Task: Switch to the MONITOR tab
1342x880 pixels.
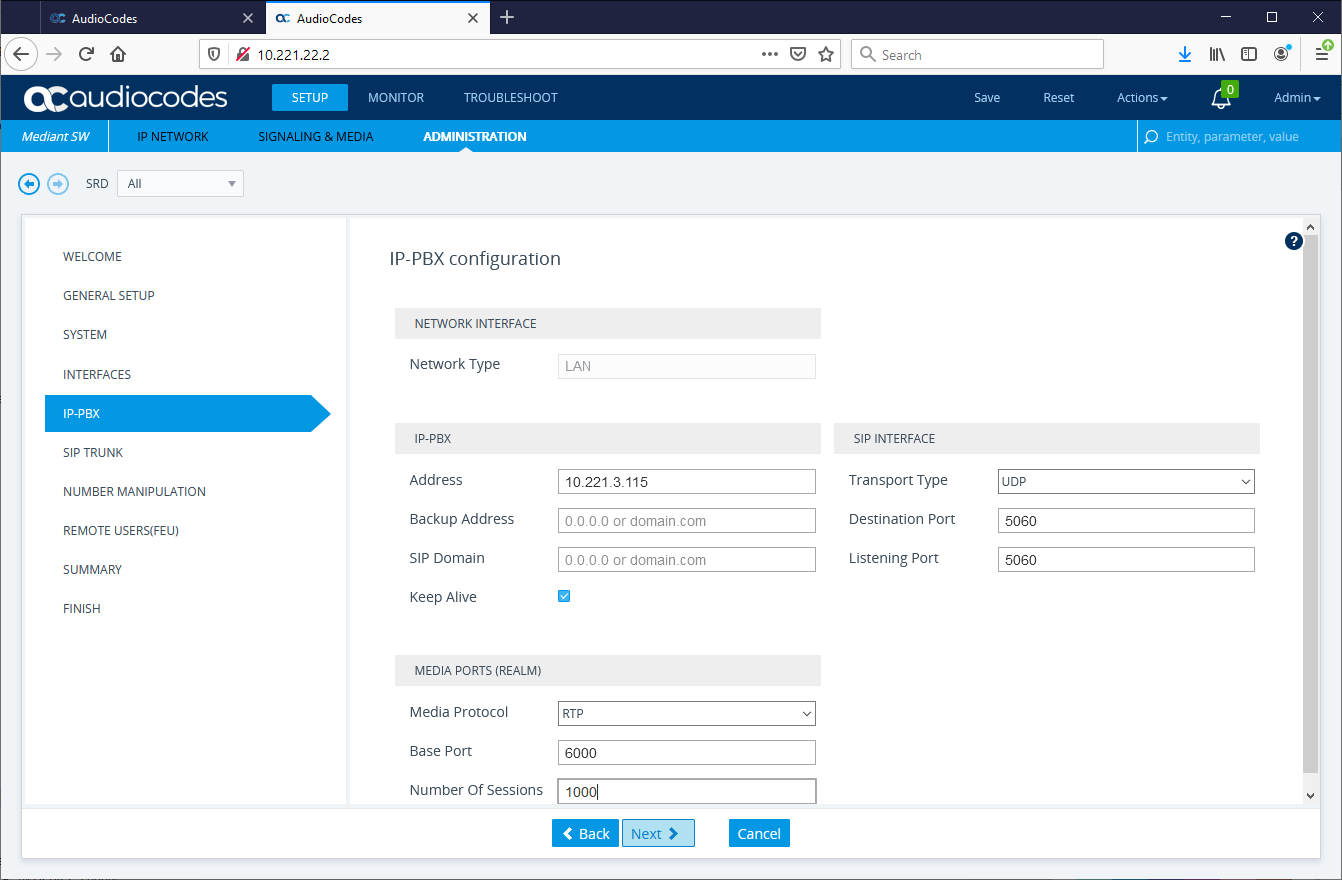Action: tap(396, 98)
